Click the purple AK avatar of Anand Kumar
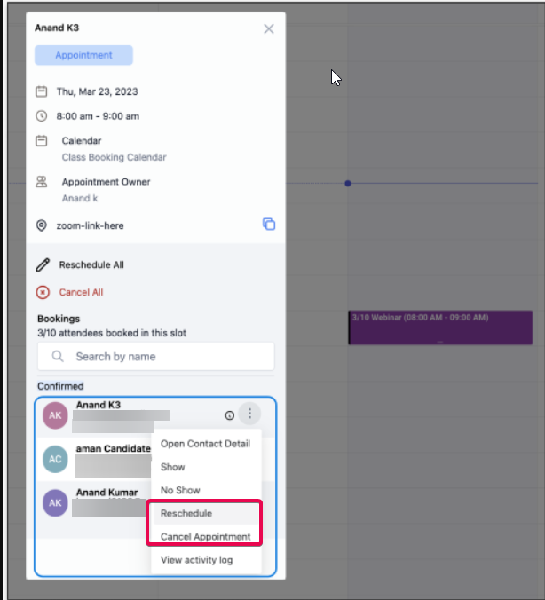The height and width of the screenshot is (600, 545). 55,503
